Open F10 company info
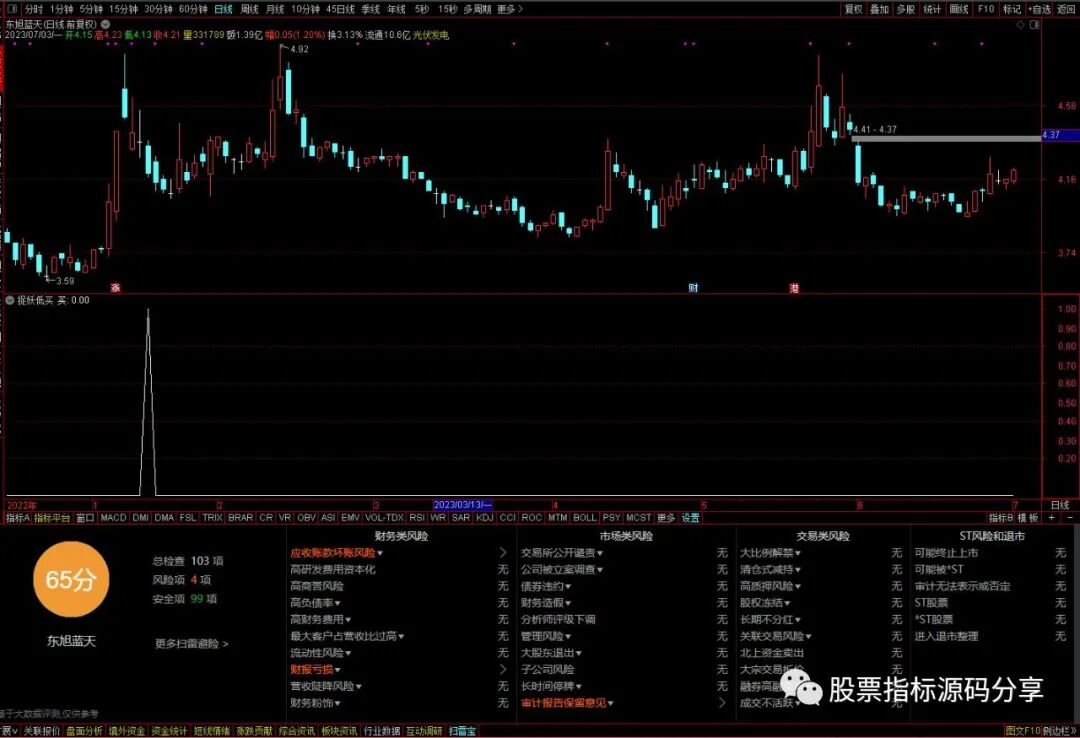Viewport: 1080px width, 738px height. click(986, 9)
